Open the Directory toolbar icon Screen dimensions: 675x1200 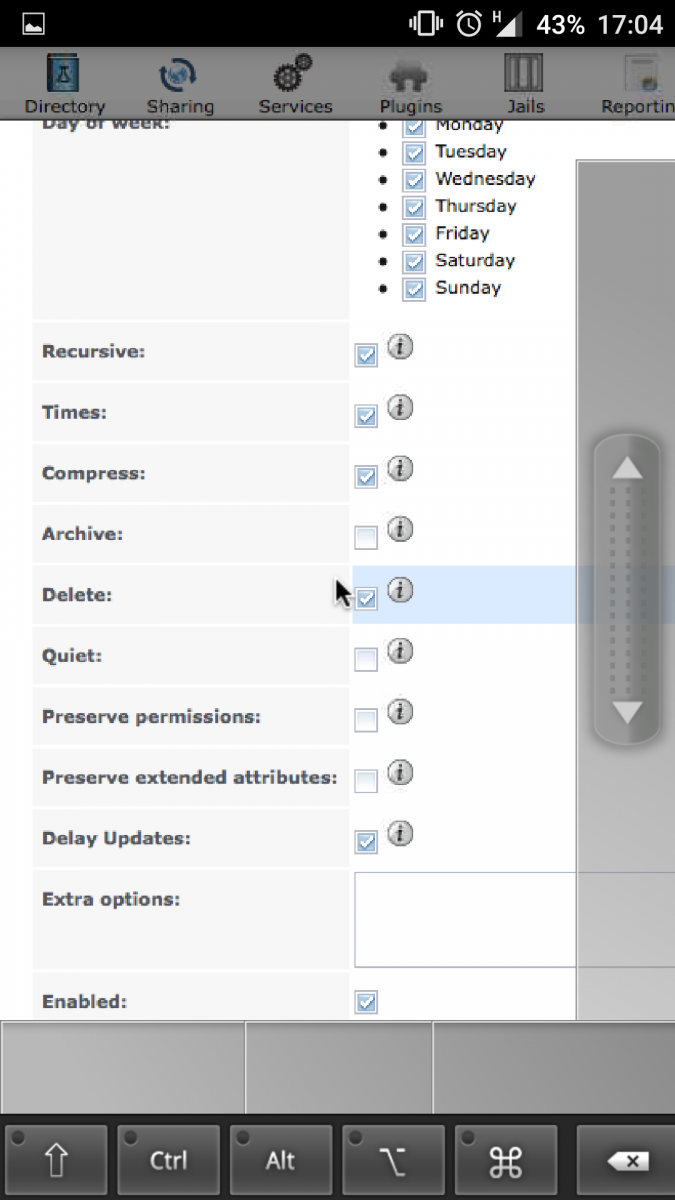(x=64, y=75)
